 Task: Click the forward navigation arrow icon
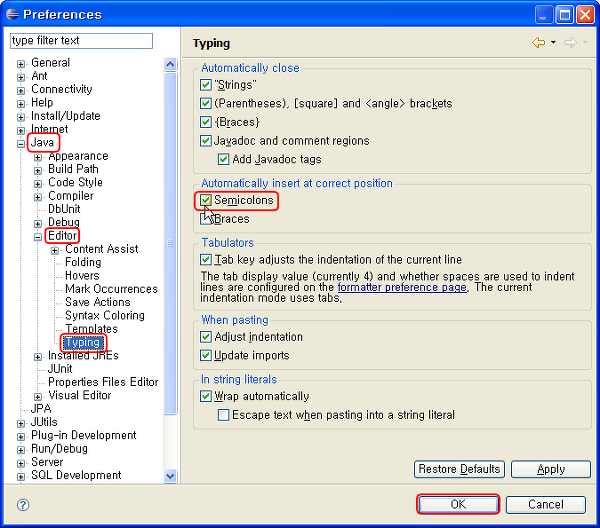click(x=570, y=42)
